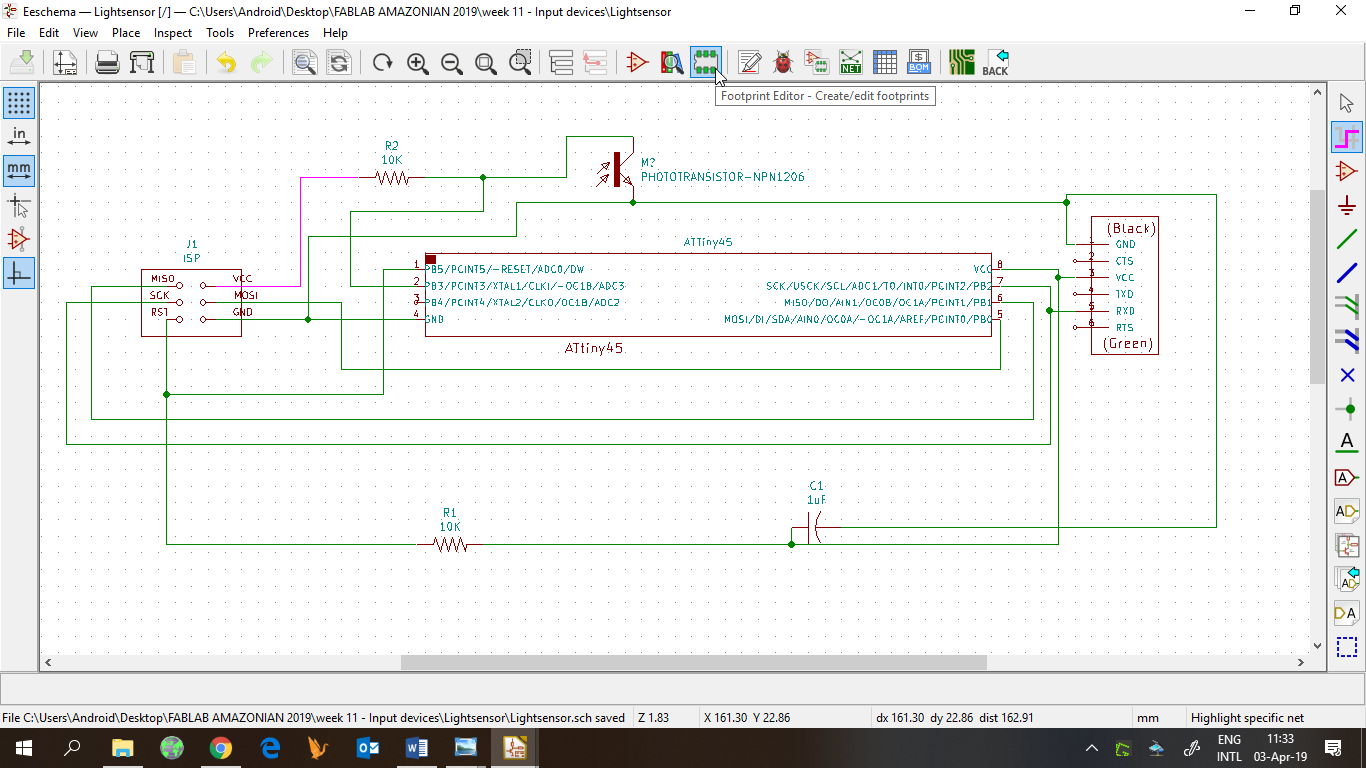Open the Find tool in the toolbar
The image size is (1366, 768).
point(304,62)
